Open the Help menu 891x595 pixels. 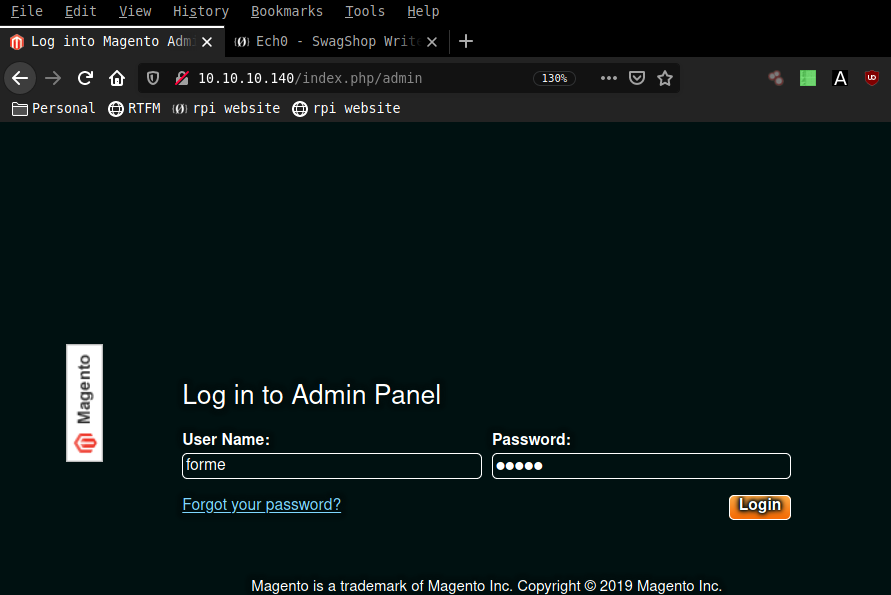pyautogui.click(x=423, y=11)
